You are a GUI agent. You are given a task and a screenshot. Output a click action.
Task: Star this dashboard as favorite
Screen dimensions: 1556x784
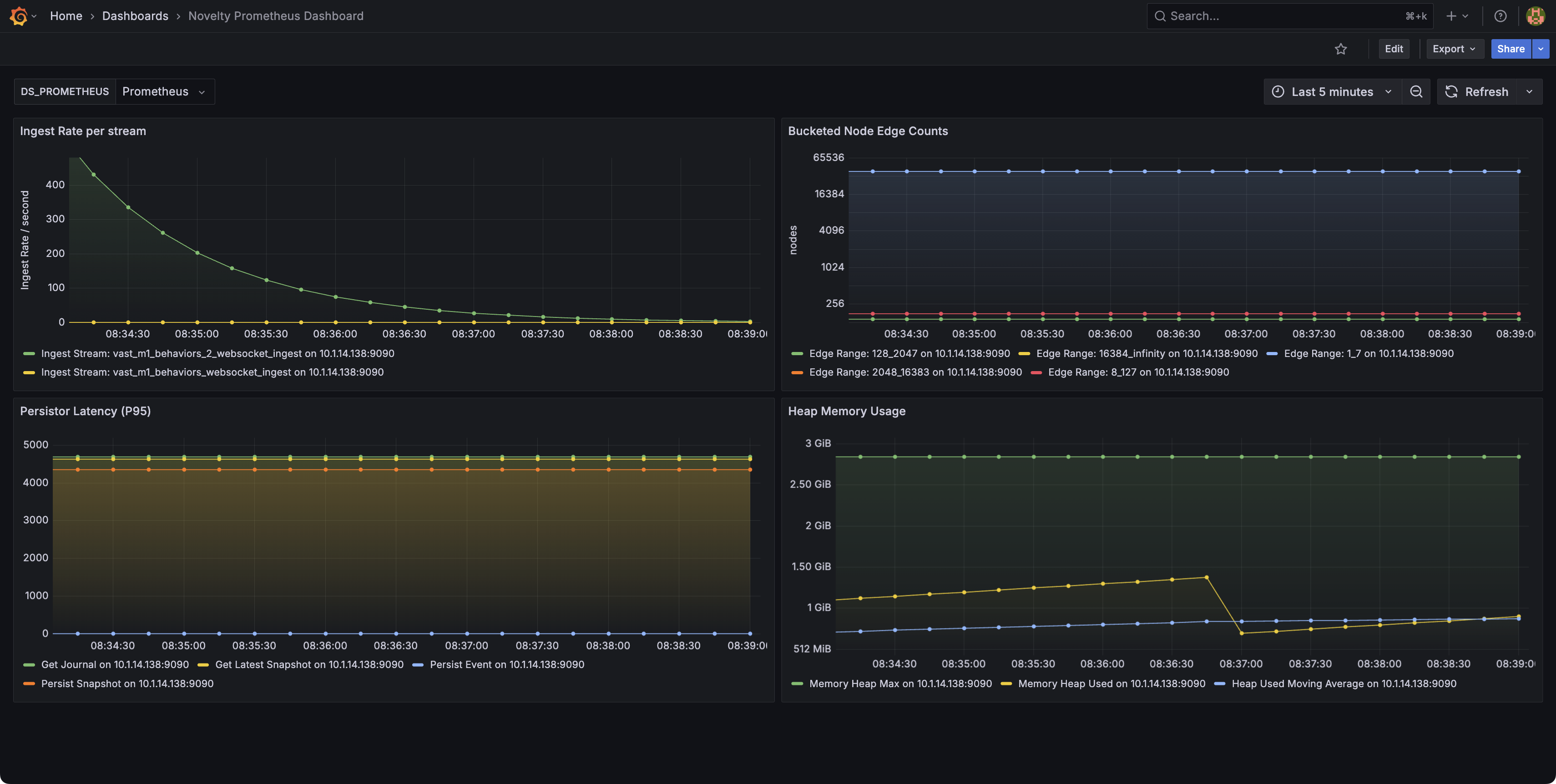click(x=1340, y=49)
